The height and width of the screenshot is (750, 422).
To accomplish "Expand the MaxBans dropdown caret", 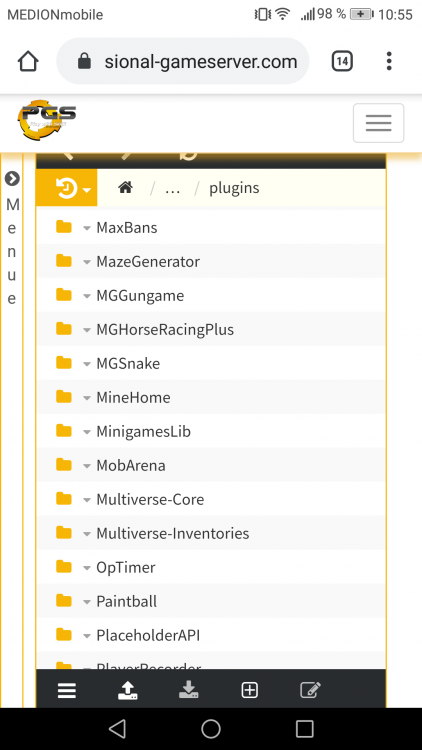I will pyautogui.click(x=87, y=228).
